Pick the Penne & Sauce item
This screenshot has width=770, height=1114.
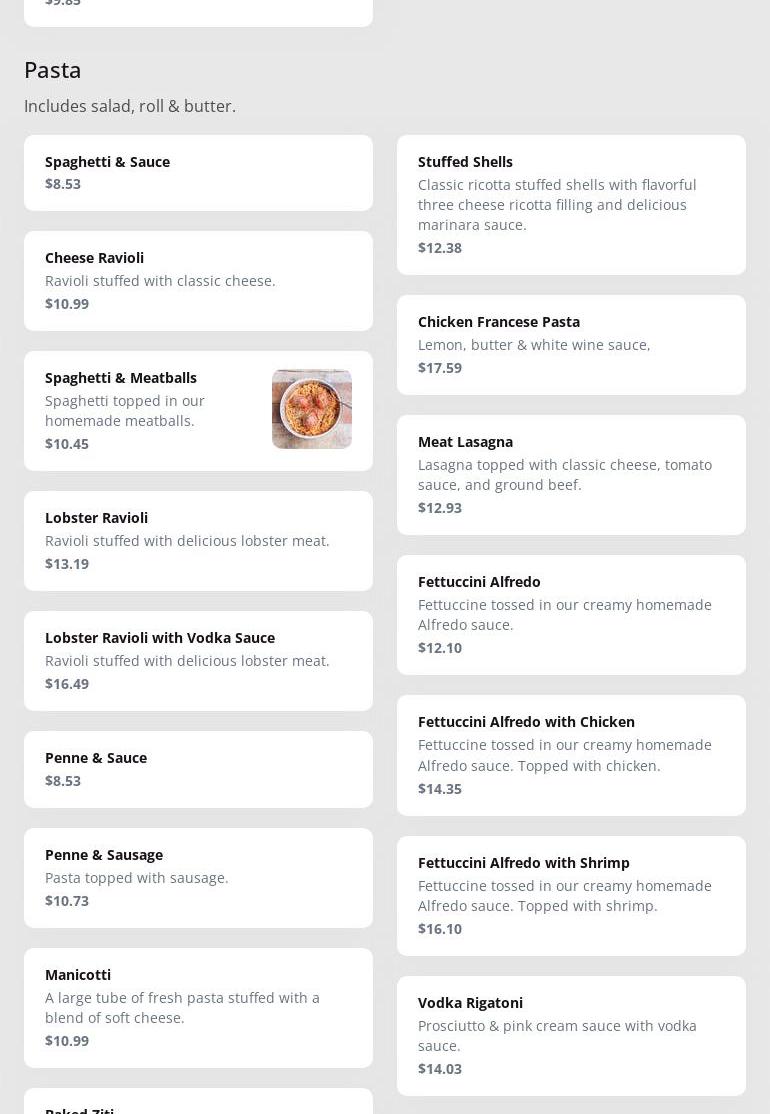[198, 769]
